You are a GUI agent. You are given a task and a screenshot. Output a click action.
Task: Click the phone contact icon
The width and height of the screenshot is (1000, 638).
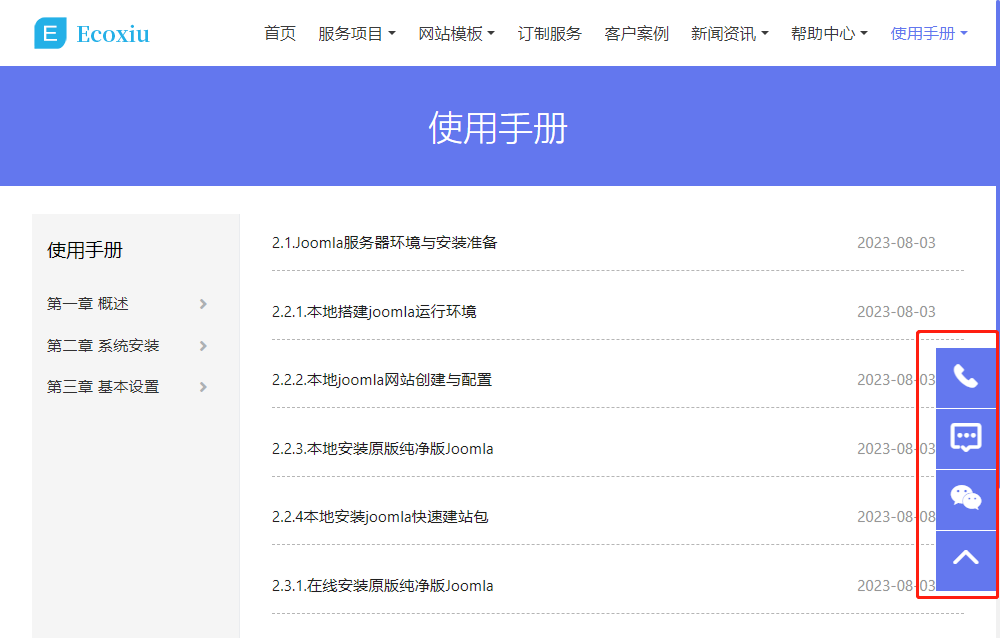(x=965, y=377)
